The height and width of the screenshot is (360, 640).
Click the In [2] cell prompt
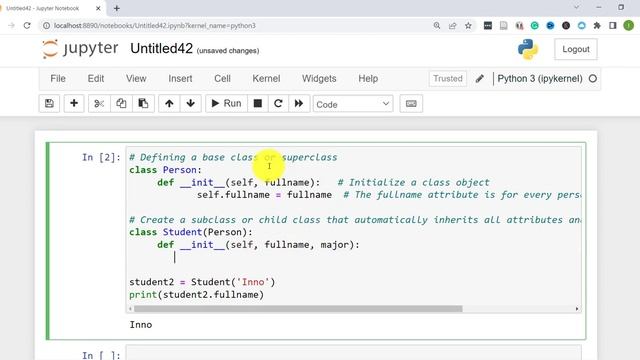pyautogui.click(x=101, y=157)
